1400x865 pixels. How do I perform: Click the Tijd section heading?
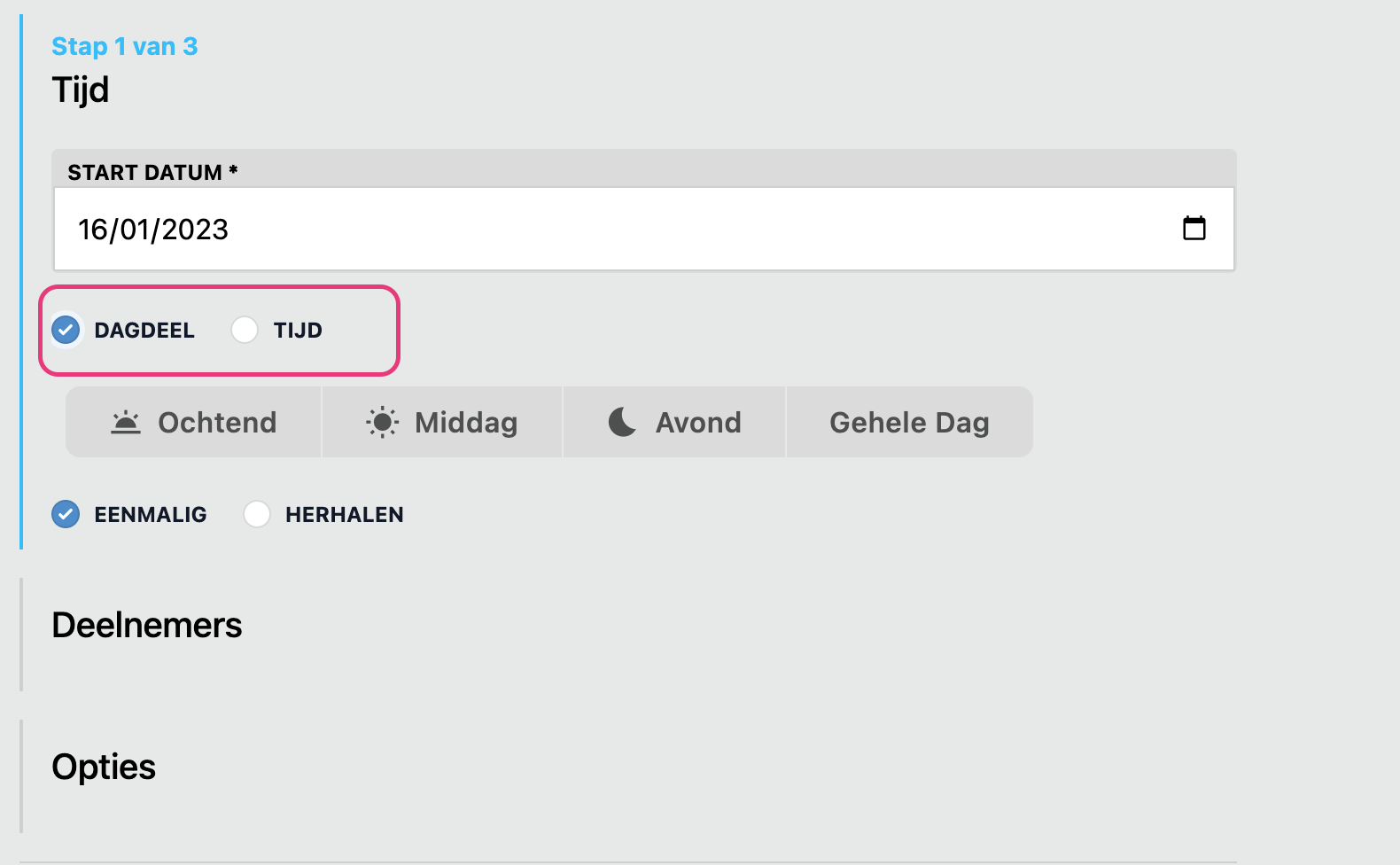click(81, 89)
